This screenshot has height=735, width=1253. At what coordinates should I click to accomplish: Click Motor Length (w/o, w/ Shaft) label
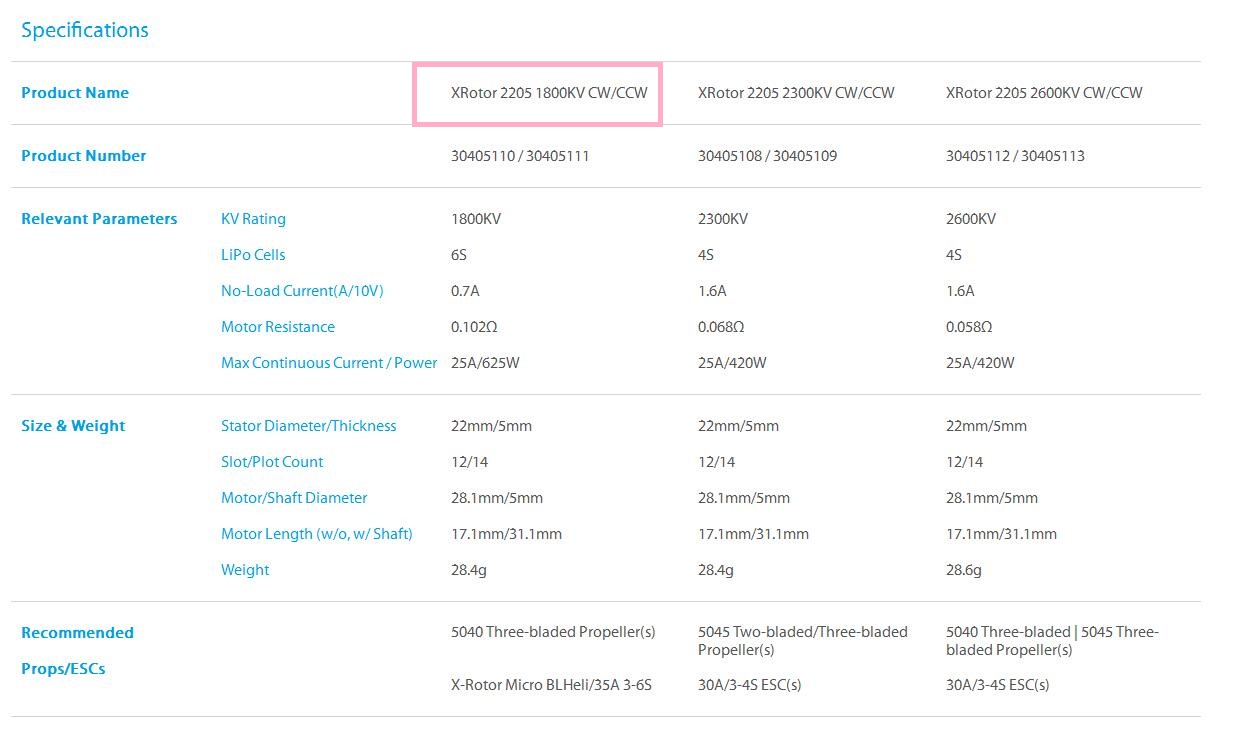click(317, 534)
